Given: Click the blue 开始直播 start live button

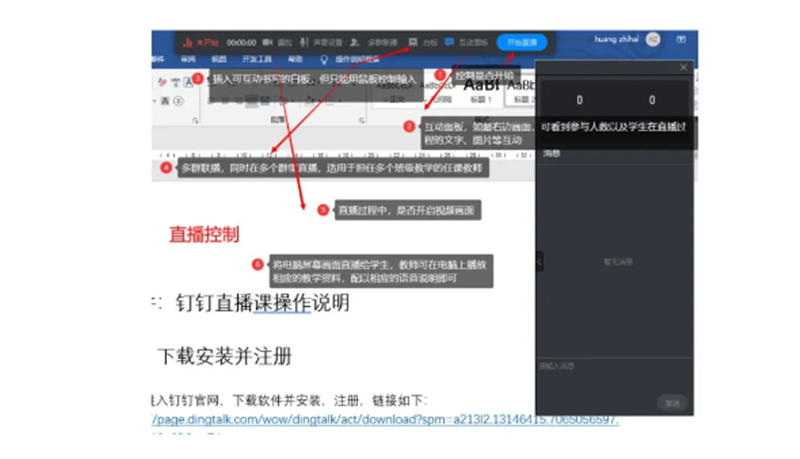Looking at the screenshot, I should (521, 42).
